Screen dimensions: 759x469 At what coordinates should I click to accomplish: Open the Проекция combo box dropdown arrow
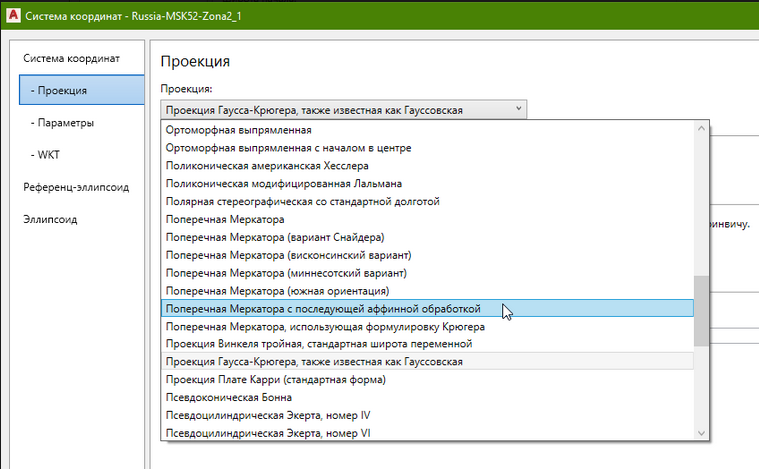point(518,109)
